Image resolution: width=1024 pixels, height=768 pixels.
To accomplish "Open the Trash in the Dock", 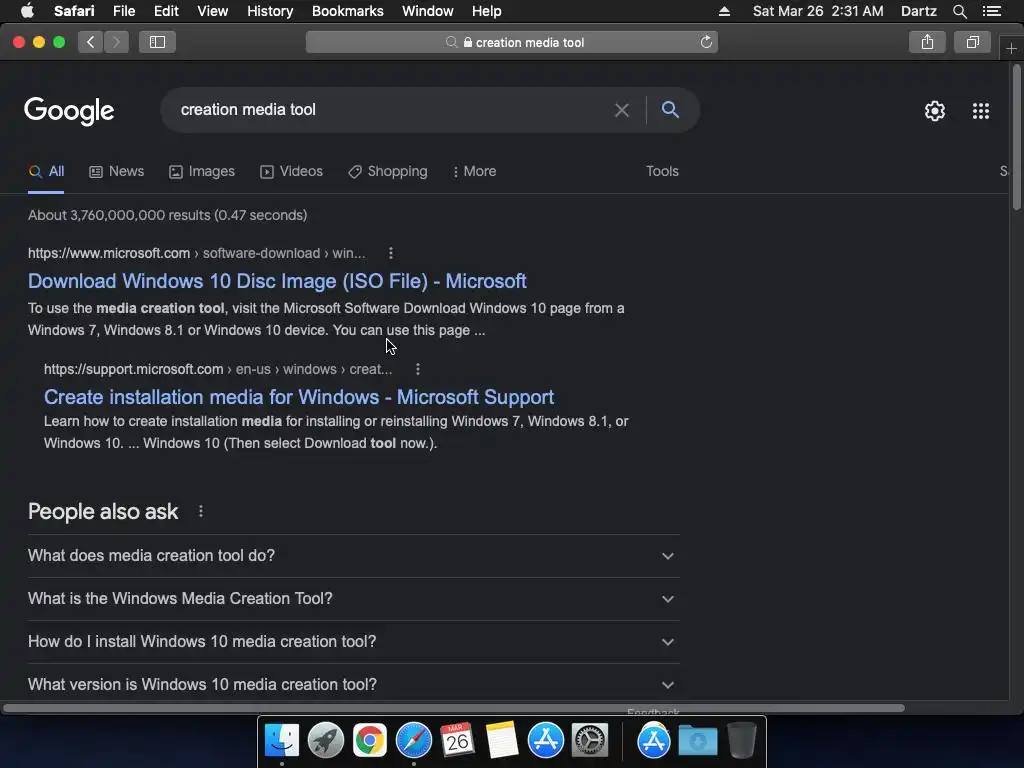I will pos(741,741).
